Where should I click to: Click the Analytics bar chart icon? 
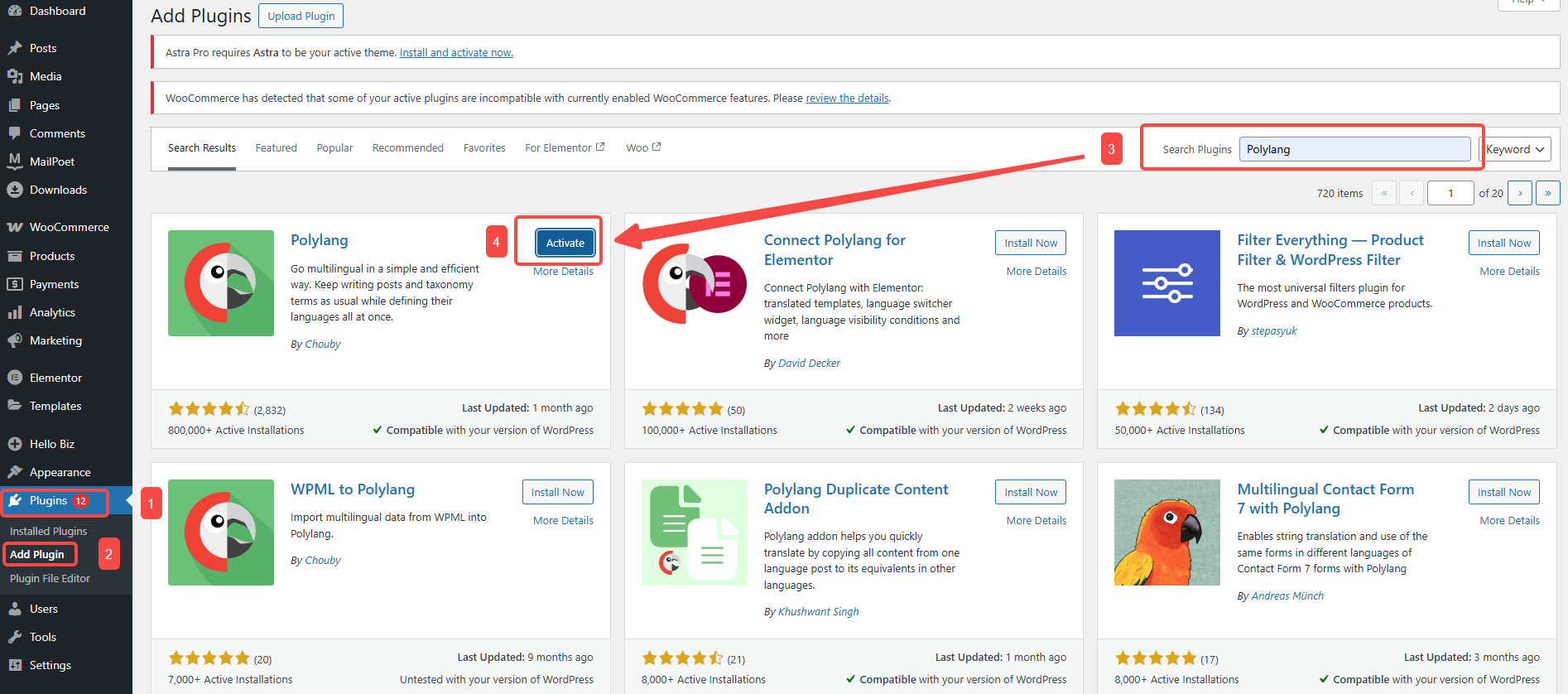point(15,312)
